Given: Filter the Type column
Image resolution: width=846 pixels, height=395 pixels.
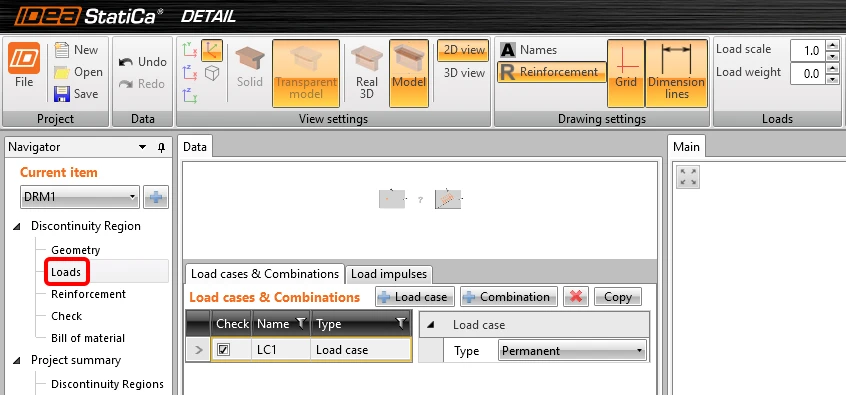Looking at the screenshot, I should 400,323.
